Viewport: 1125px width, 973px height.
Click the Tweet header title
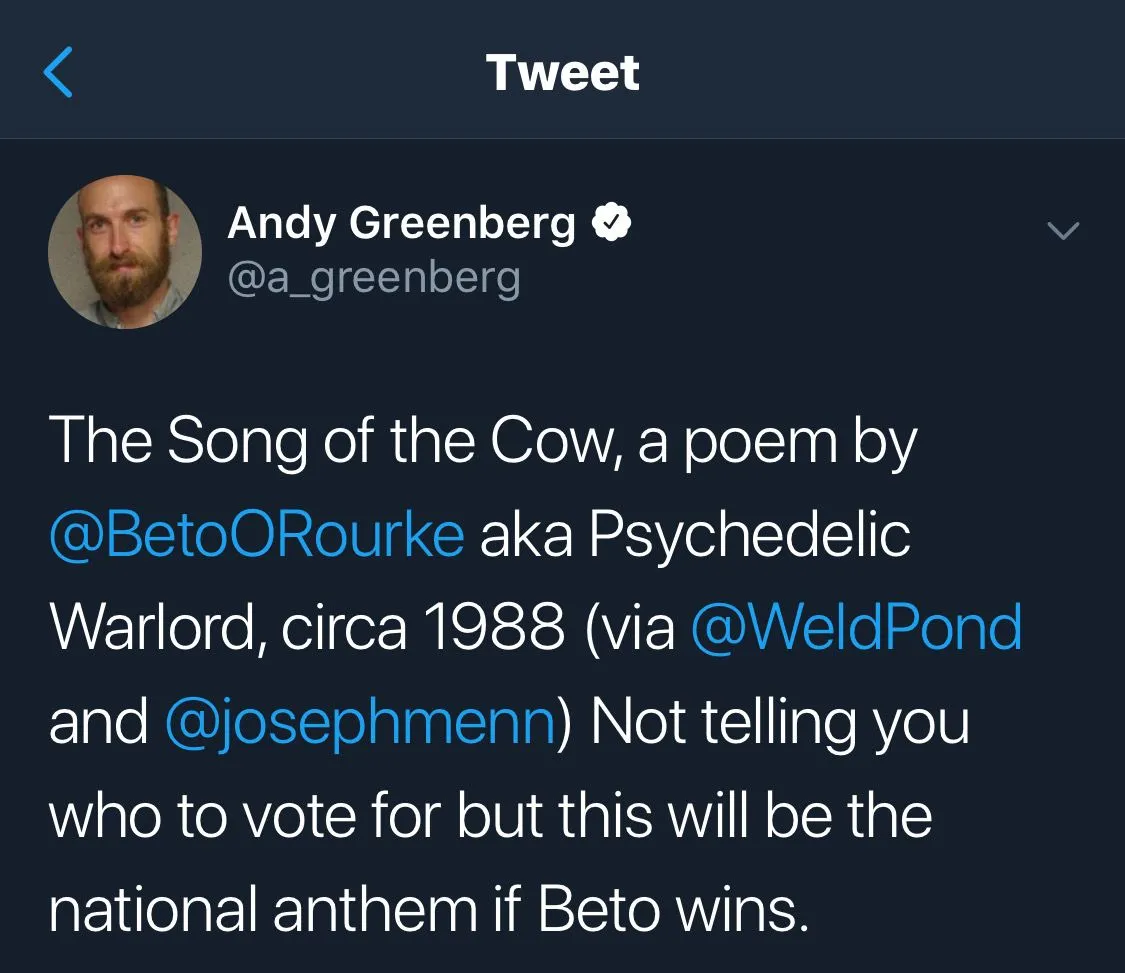(x=562, y=73)
